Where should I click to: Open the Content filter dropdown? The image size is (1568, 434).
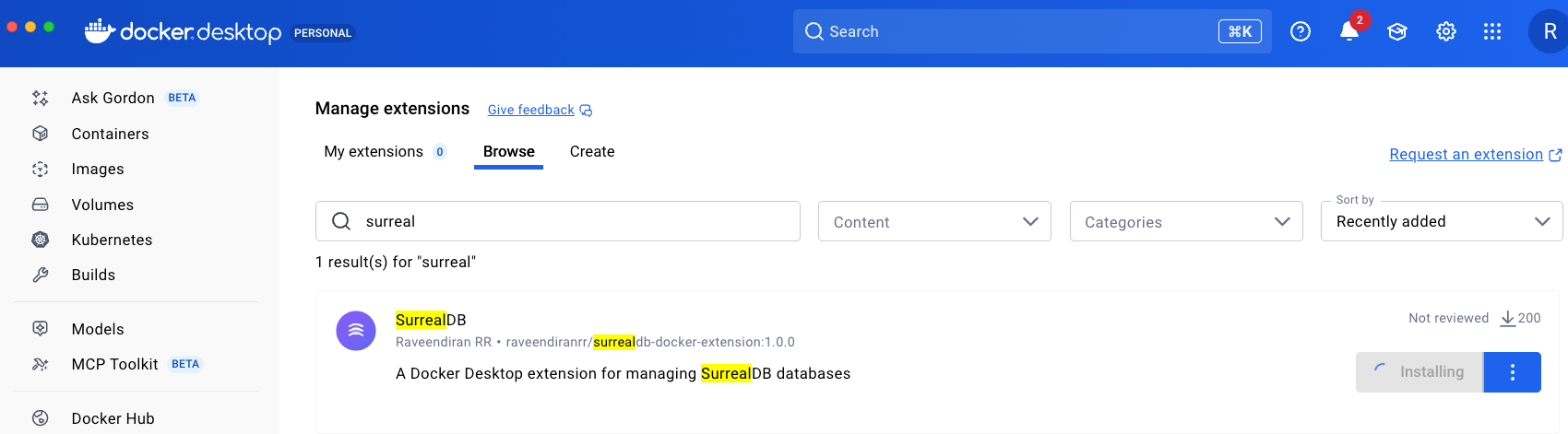[934, 221]
